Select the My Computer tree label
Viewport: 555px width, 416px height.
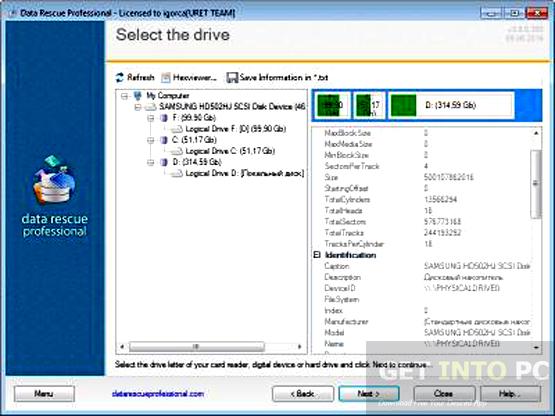168,96
